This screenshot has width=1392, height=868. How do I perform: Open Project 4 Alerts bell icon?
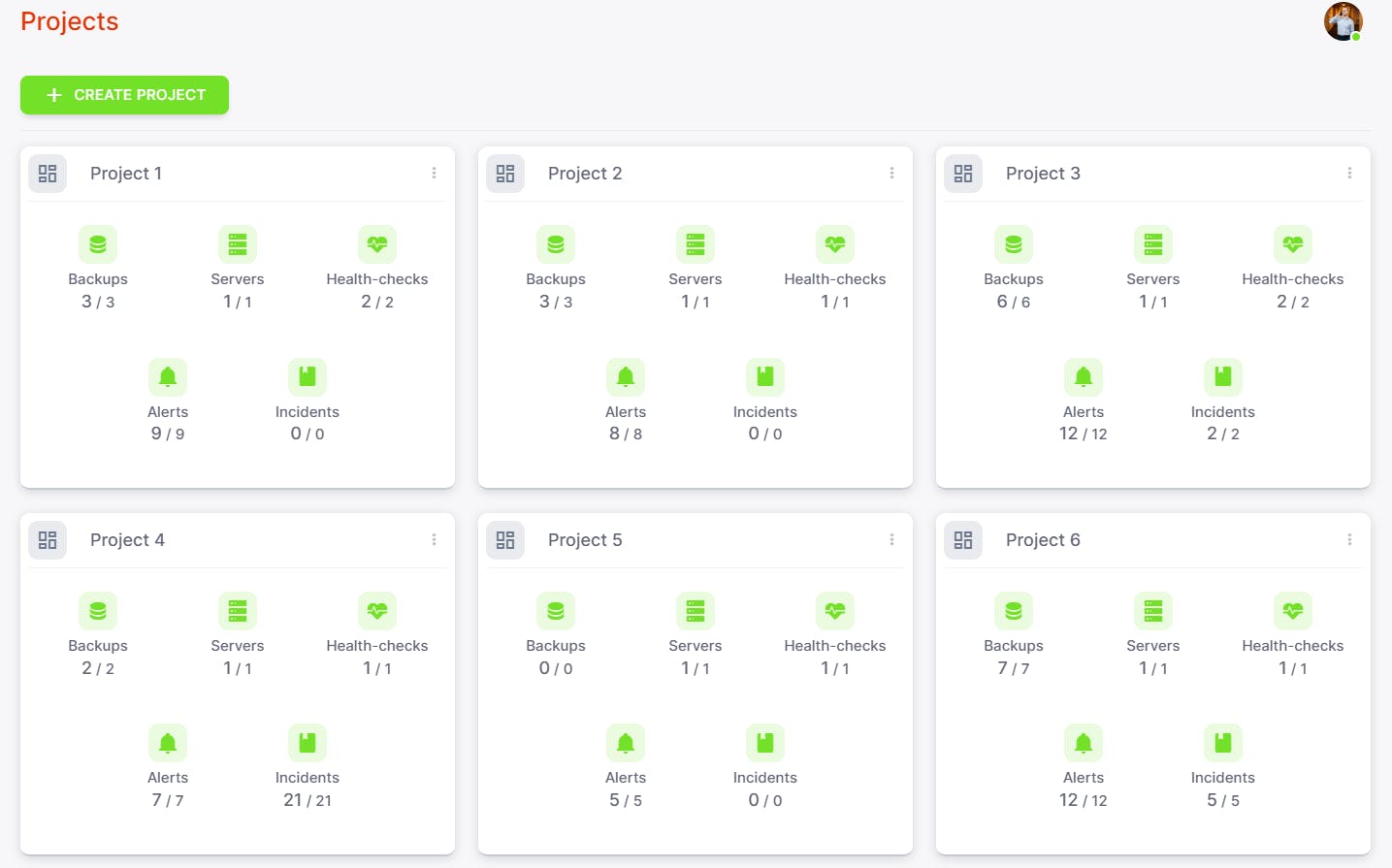168,743
